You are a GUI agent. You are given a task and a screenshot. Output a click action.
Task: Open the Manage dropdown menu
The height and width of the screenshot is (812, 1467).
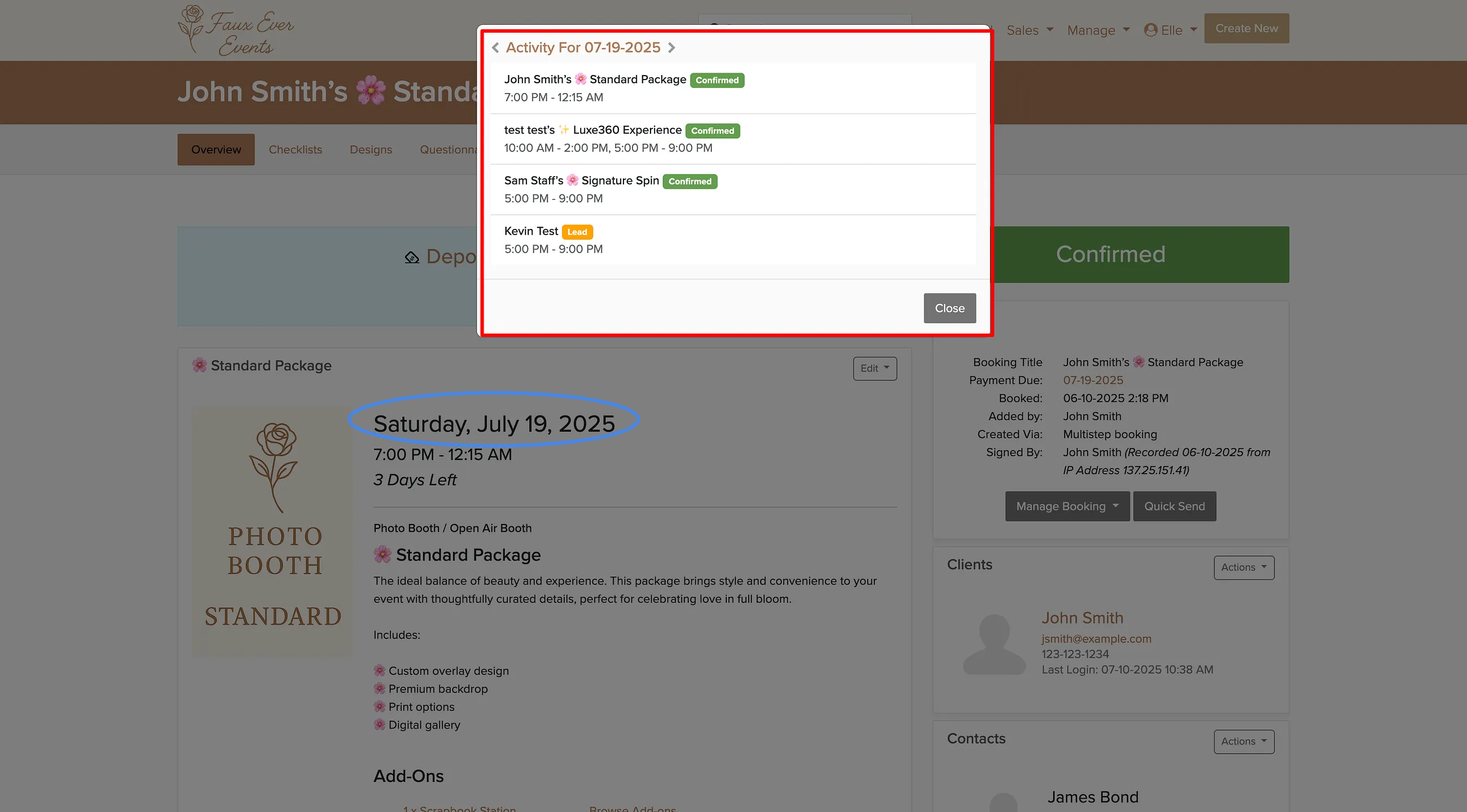pyautogui.click(x=1098, y=30)
